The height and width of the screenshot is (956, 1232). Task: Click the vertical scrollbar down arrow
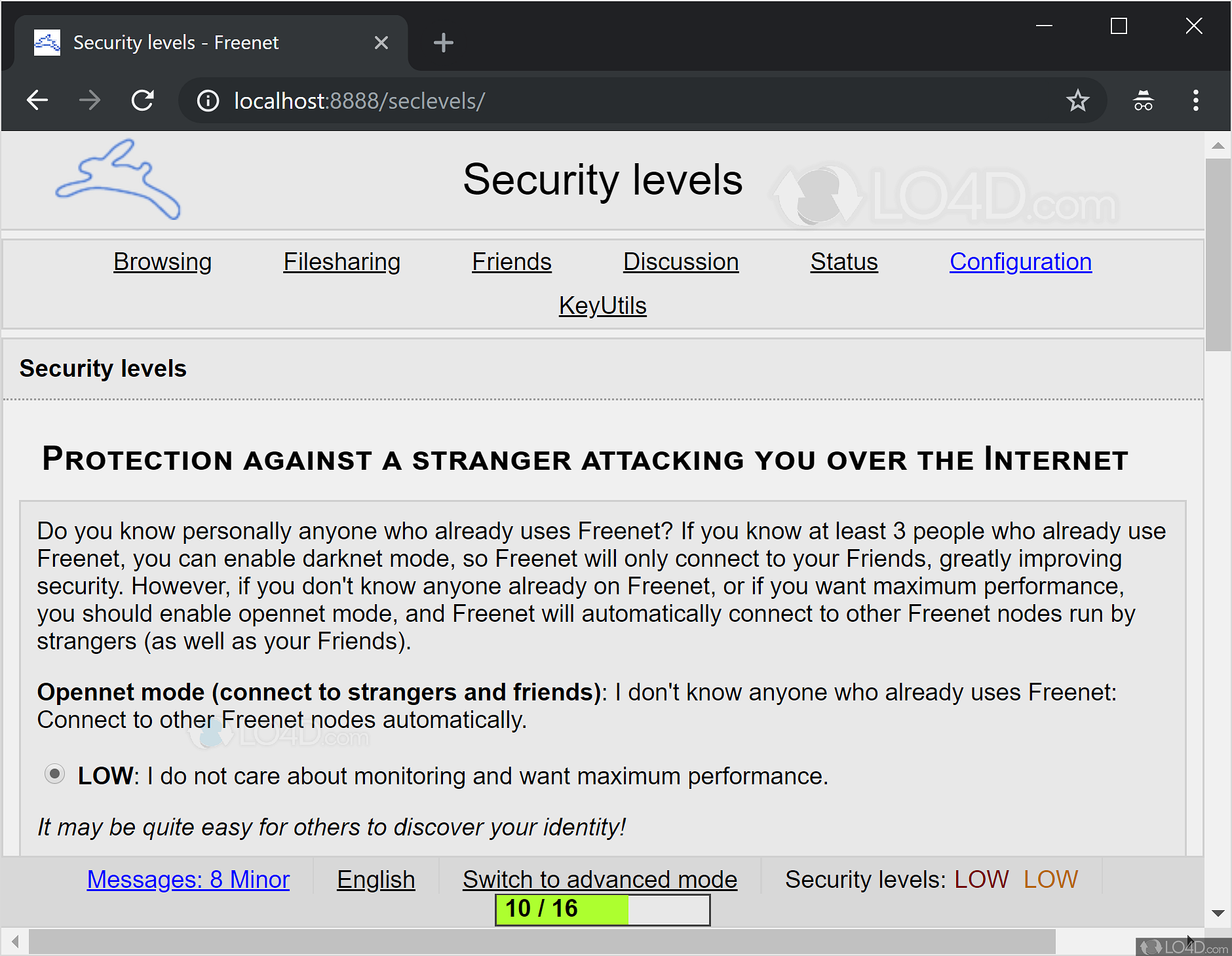[x=1218, y=913]
